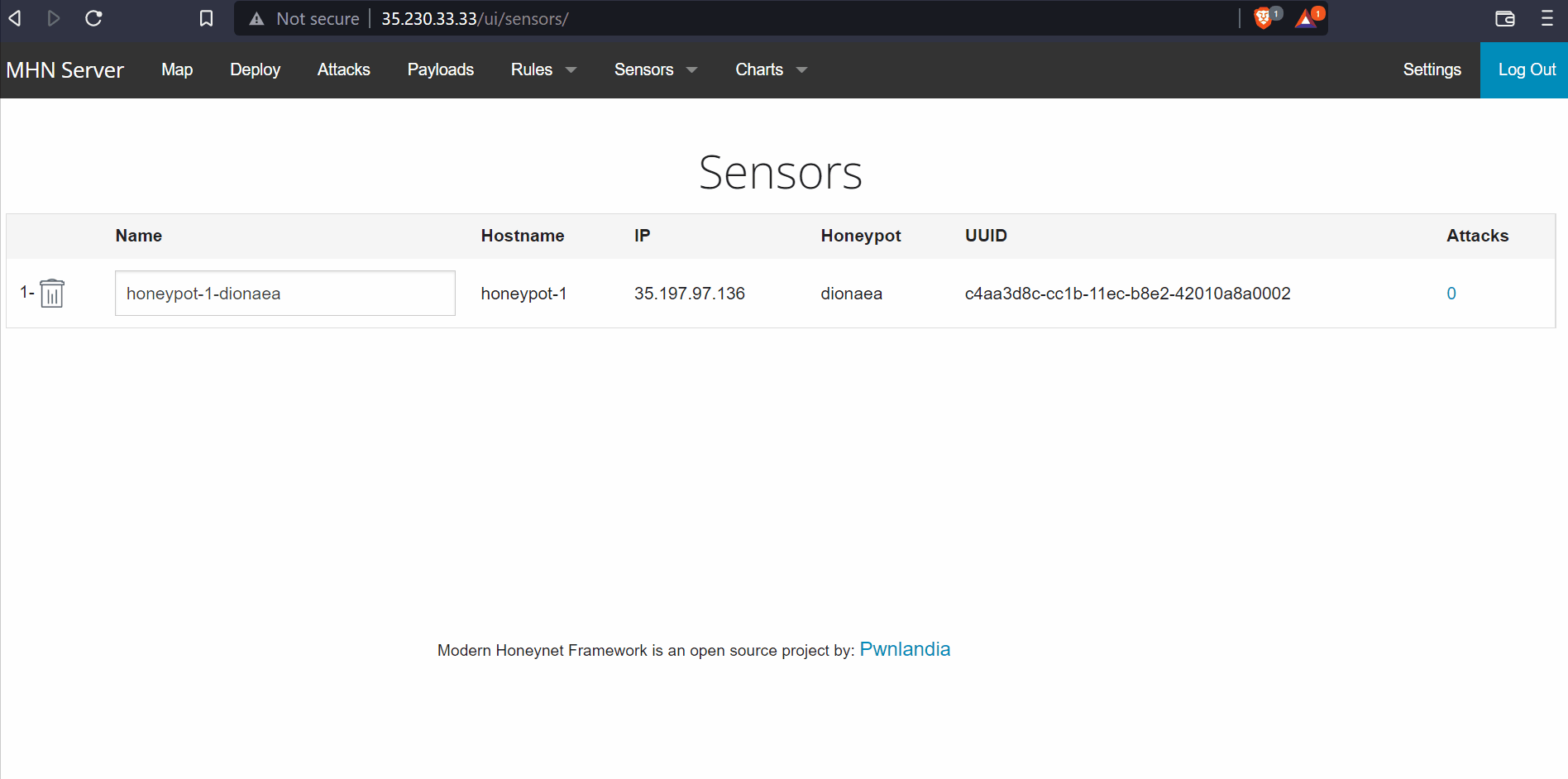This screenshot has height=779, width=1568.
Task: Select the dionaea honeypot cell
Action: 851,294
